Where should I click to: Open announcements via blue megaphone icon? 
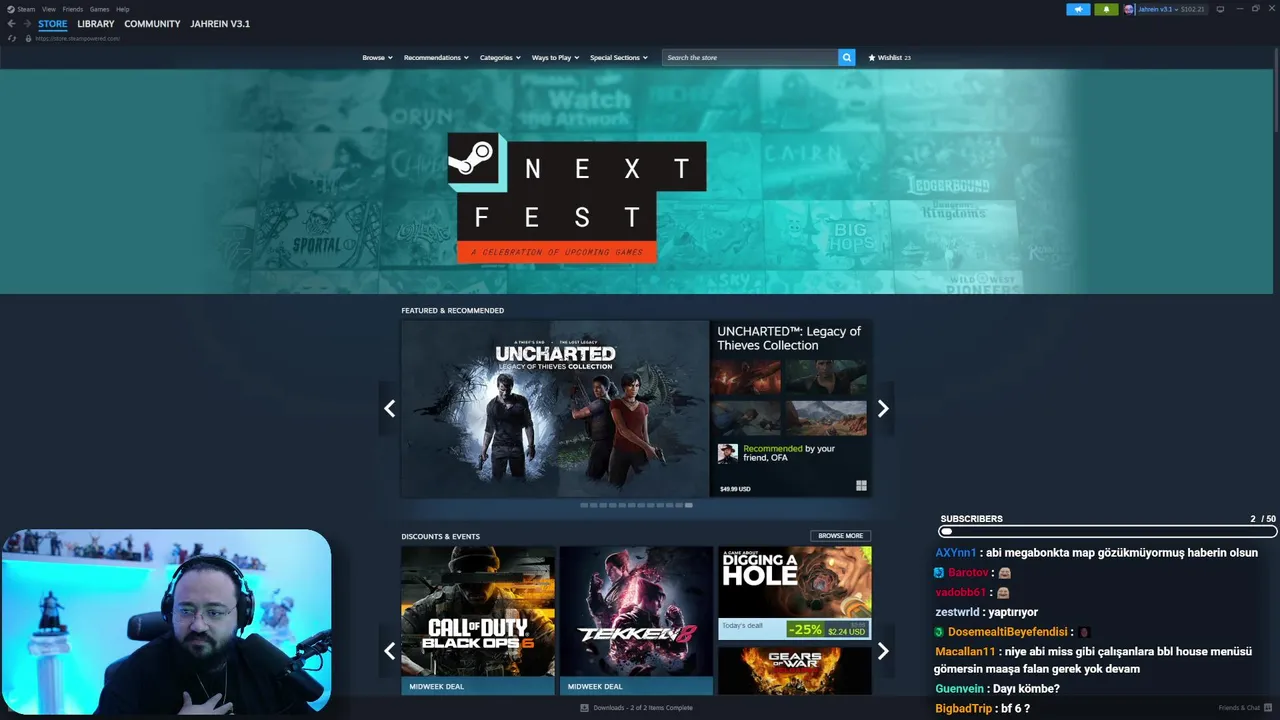pos(1078,9)
